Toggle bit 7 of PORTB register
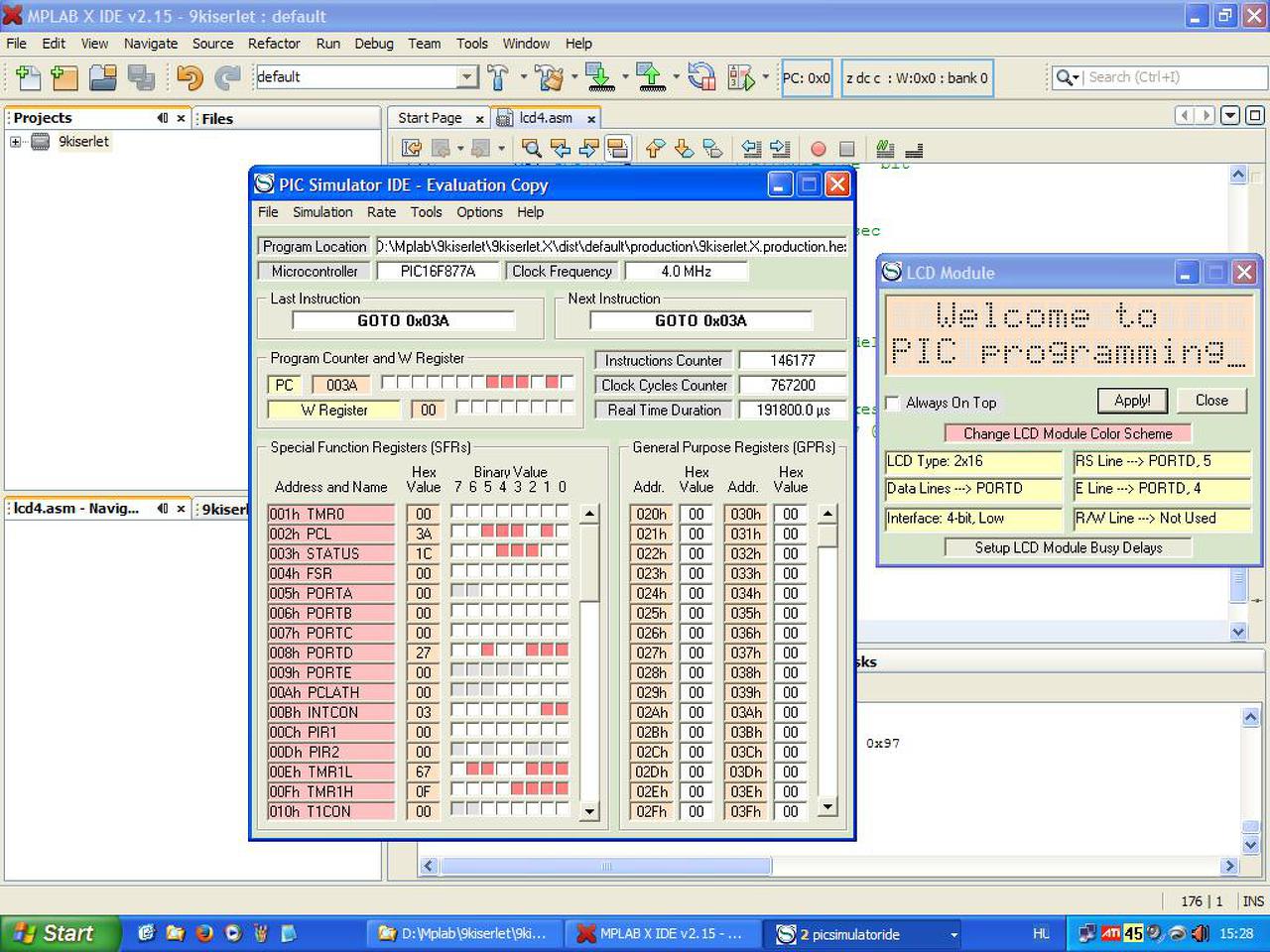The image size is (1270, 952). 458,612
